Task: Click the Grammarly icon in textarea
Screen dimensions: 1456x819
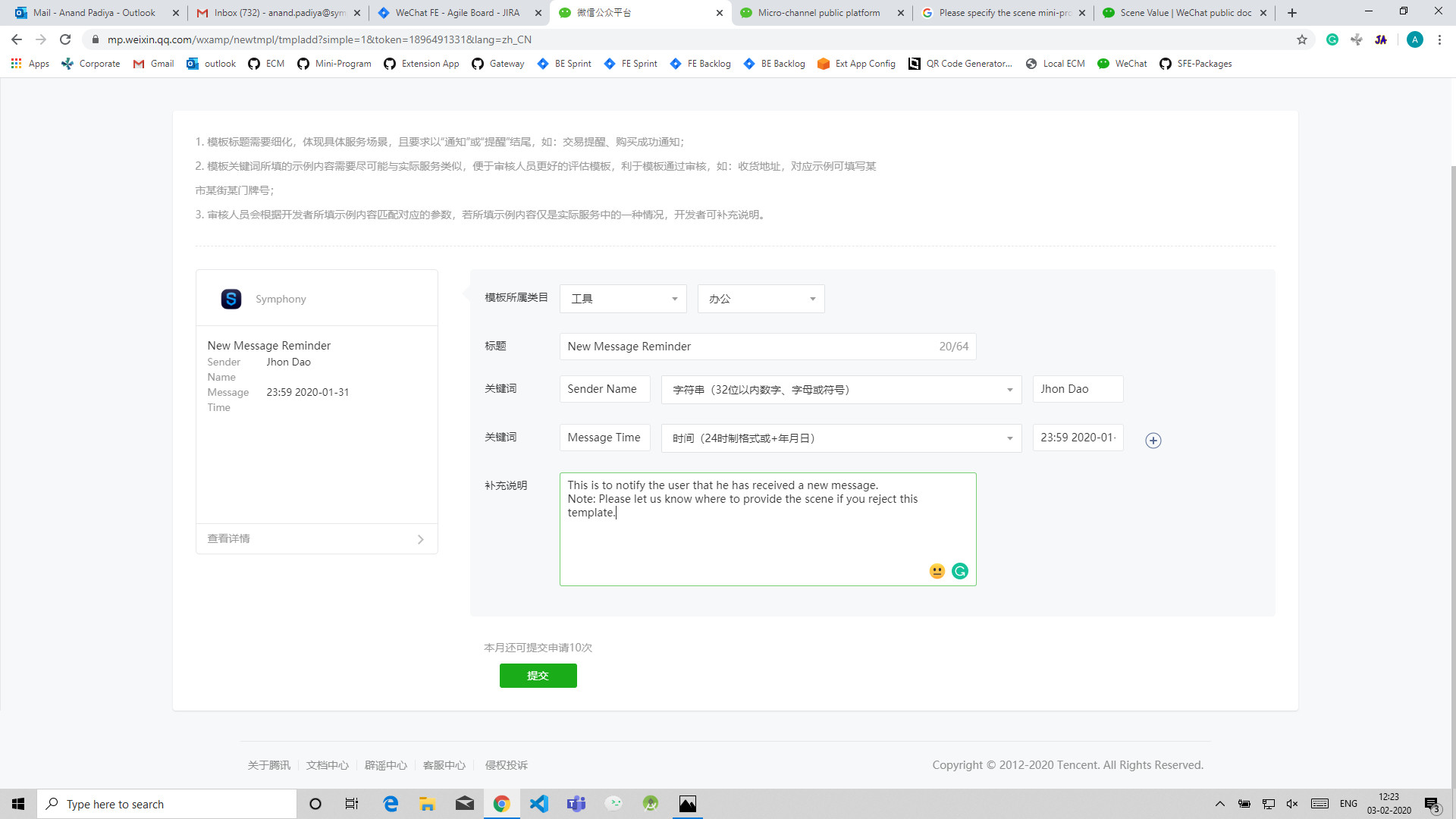Action: click(959, 571)
